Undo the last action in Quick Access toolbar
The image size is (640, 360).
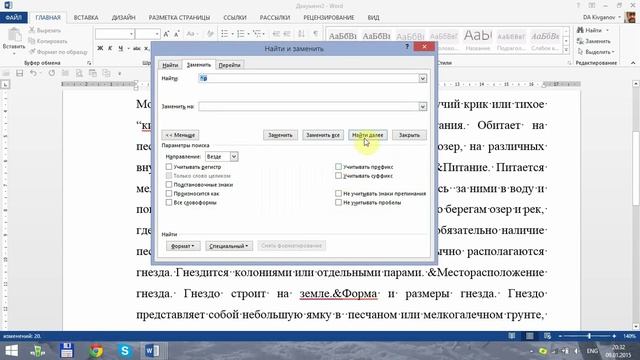point(33,73)
